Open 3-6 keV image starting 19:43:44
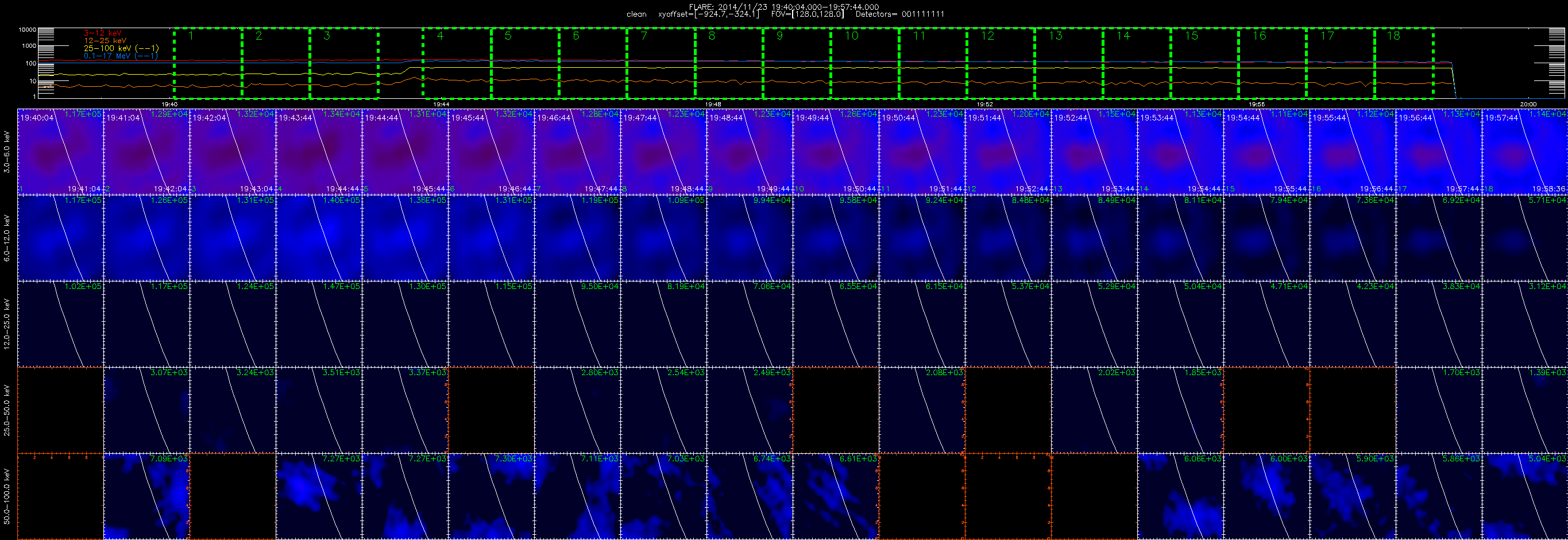 click(319, 152)
